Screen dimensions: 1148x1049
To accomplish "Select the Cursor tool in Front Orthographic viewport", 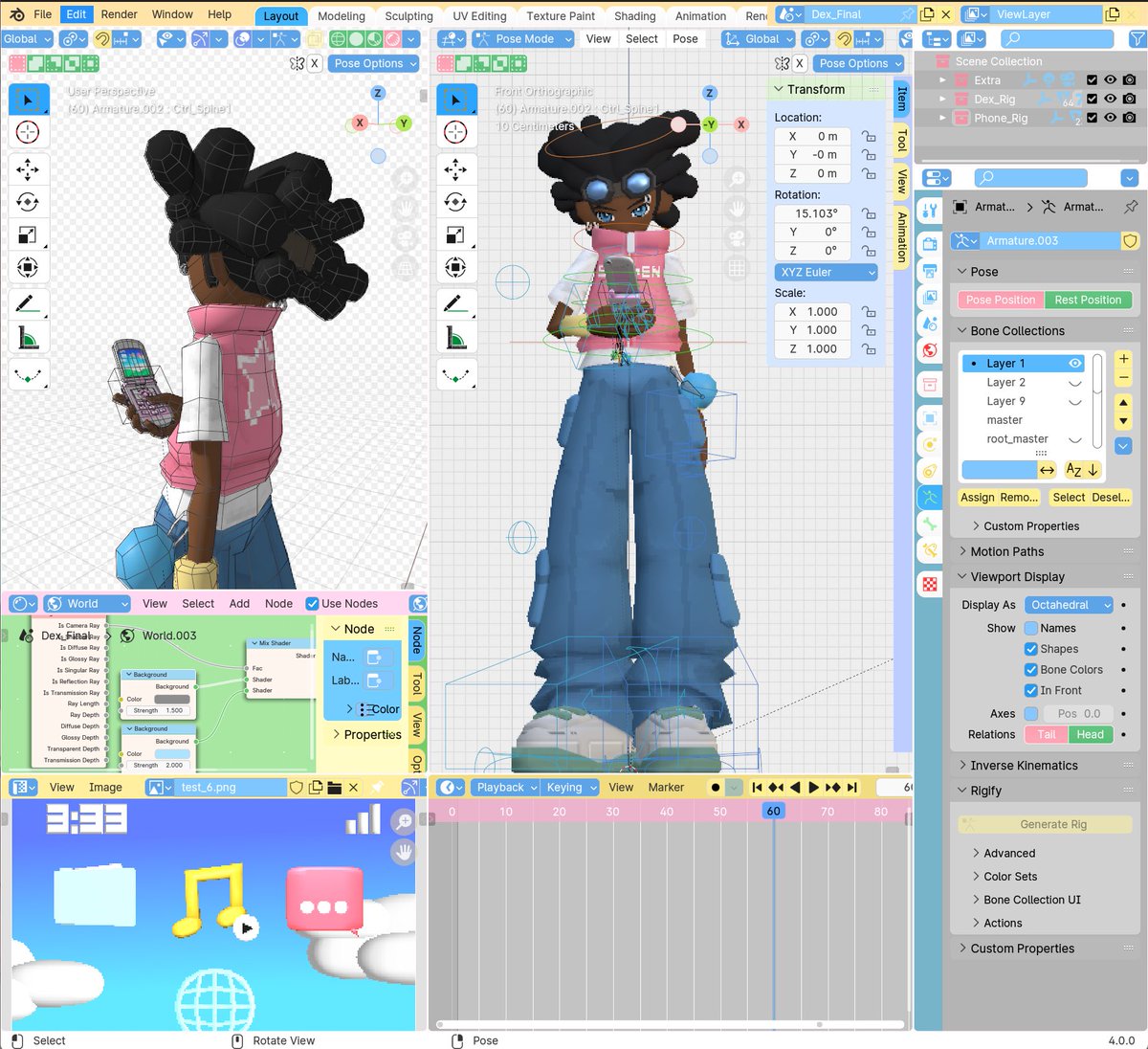I will tap(455, 133).
